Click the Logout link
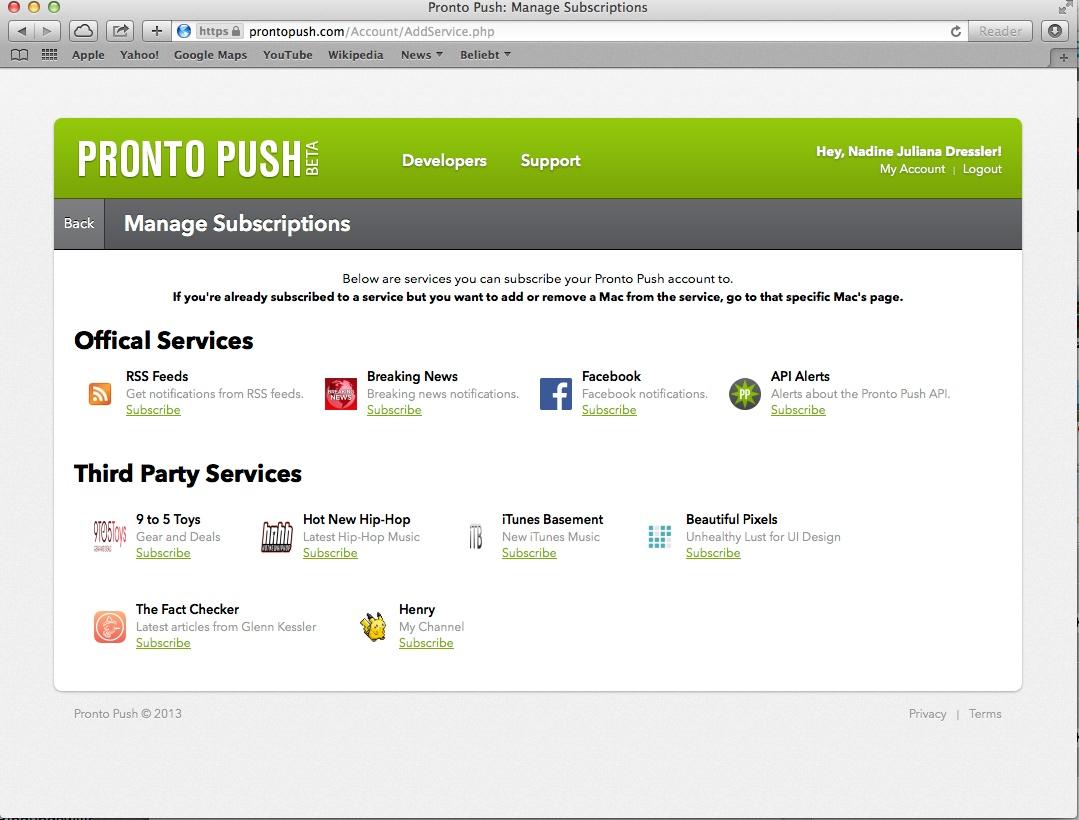The image size is (1079, 820). tap(982, 169)
